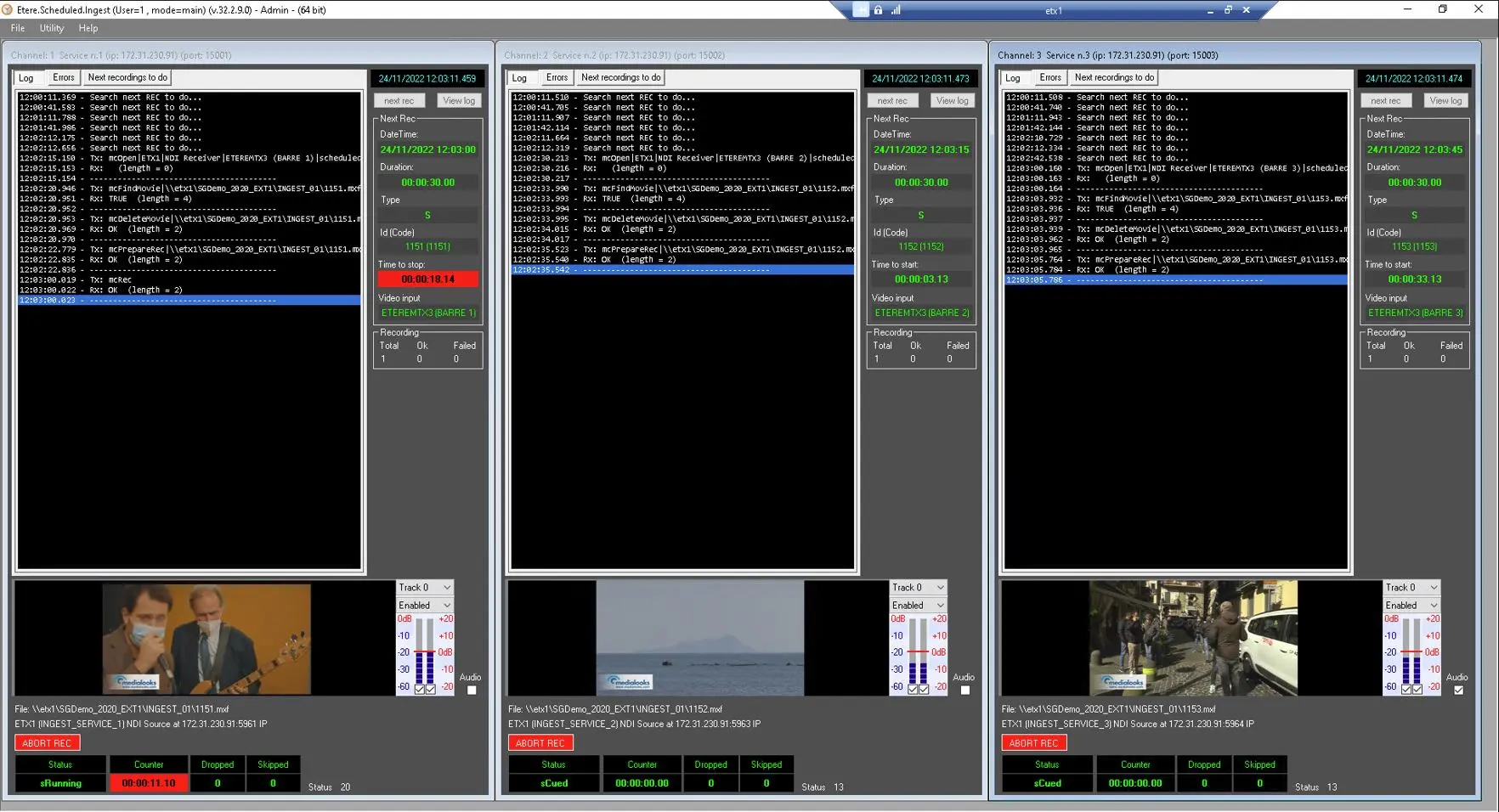1499x812 pixels.
Task: Enable the Audio checkbox for Channel 1
Action: point(472,691)
